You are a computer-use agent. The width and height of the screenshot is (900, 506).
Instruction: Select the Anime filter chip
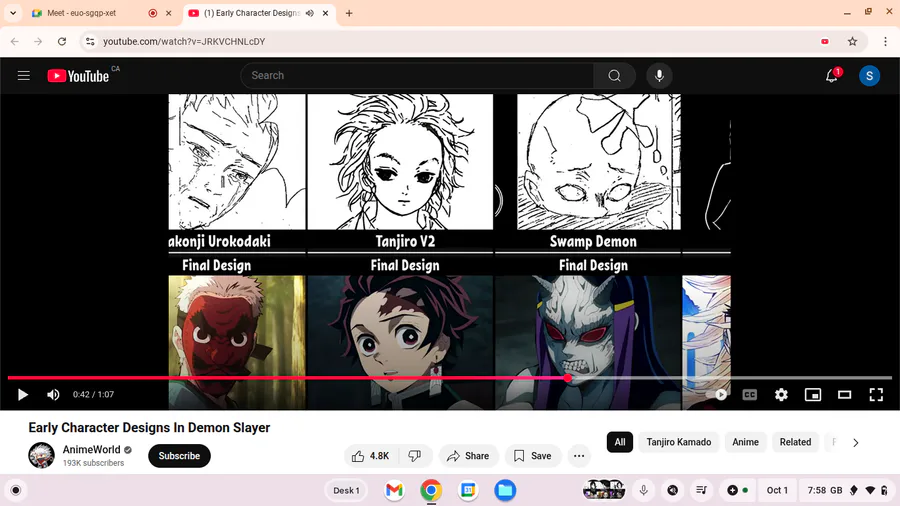pos(745,442)
